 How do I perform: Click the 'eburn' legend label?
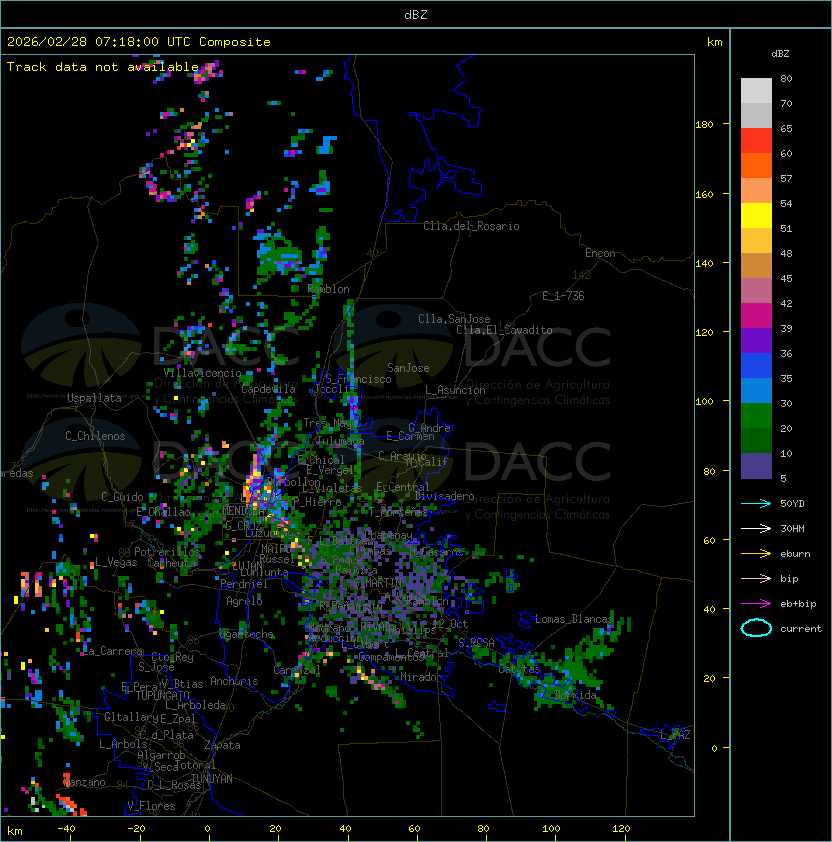click(795, 554)
